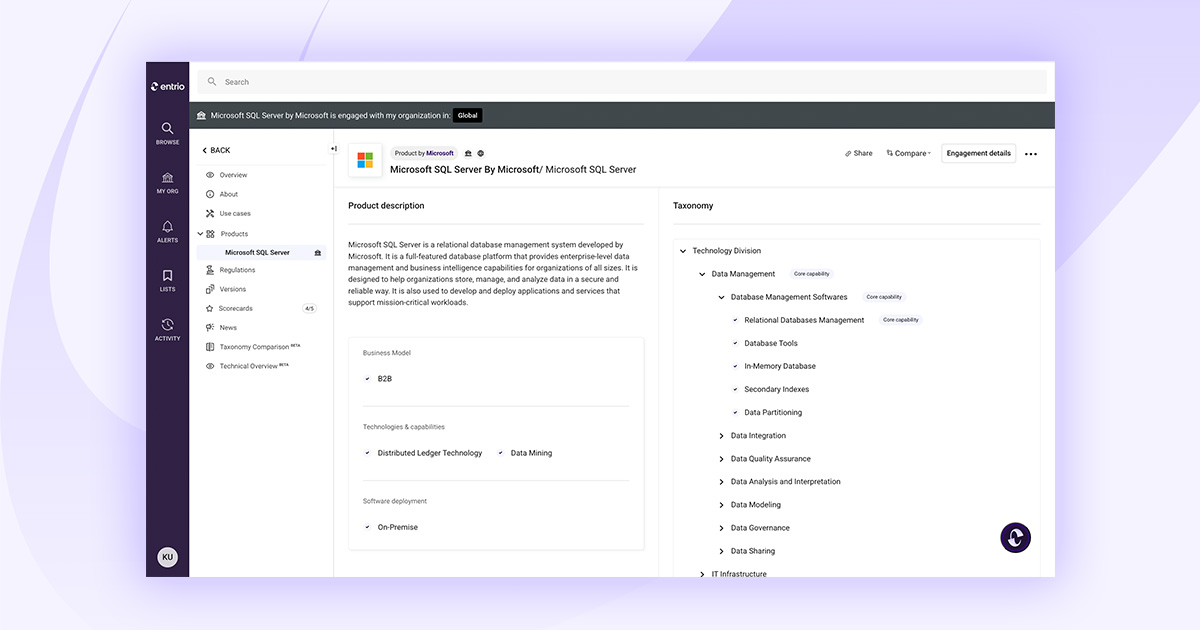Expand the IT Infrastructure node
The image size is (1200, 630).
point(703,574)
